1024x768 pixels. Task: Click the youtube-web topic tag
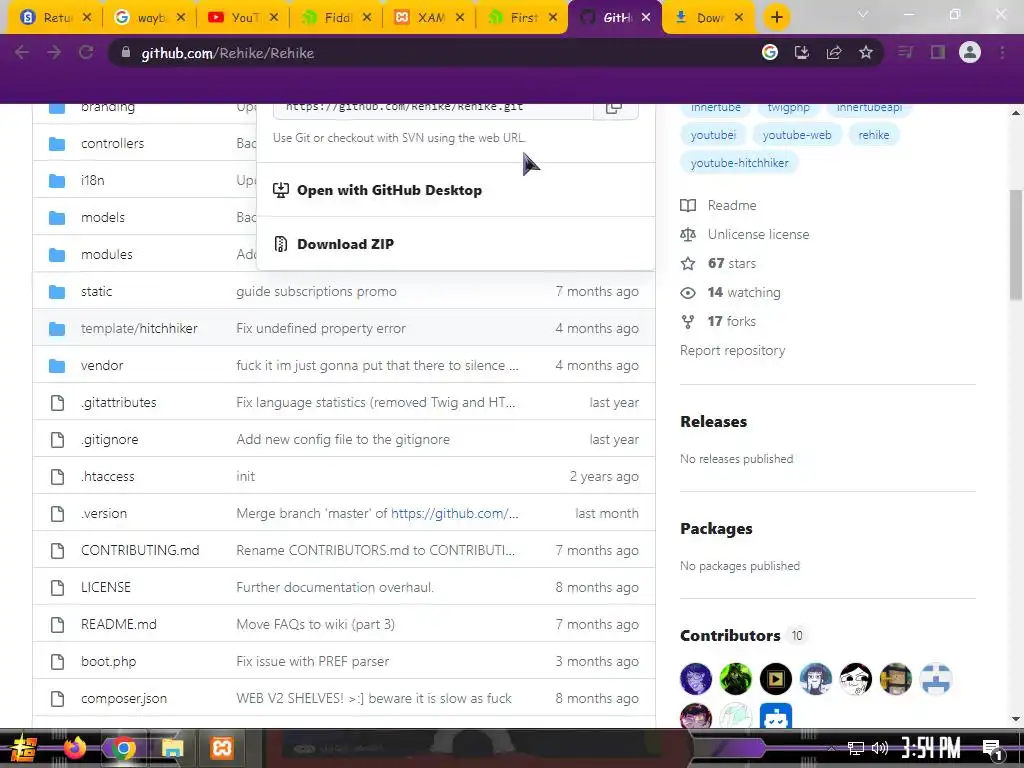point(797,135)
